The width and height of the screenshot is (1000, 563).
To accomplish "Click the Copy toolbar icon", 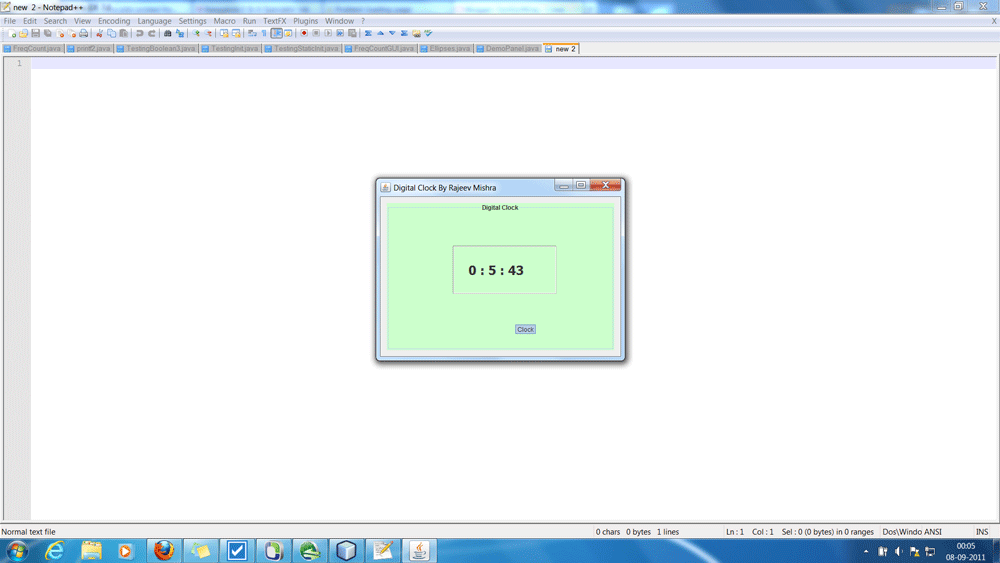I will point(112,33).
